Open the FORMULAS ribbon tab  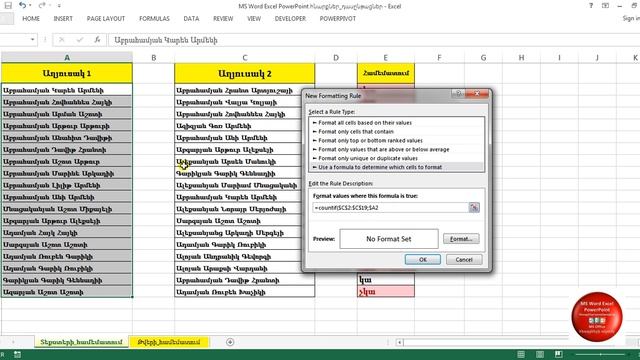[x=154, y=19]
